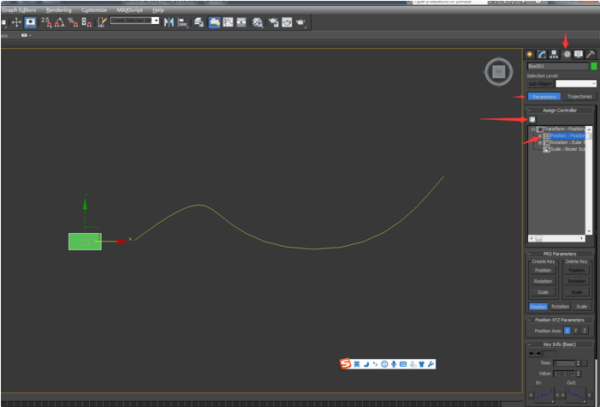Image resolution: width=600 pixels, height=407 pixels.
Task: Open Edit Named Selection Sets
Action: [102, 23]
